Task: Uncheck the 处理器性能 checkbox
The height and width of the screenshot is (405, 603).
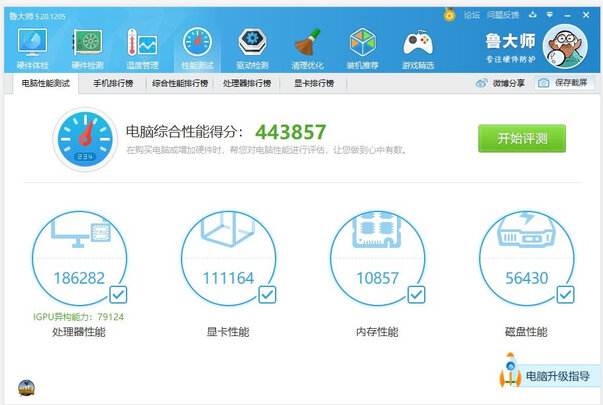Action: point(118,294)
